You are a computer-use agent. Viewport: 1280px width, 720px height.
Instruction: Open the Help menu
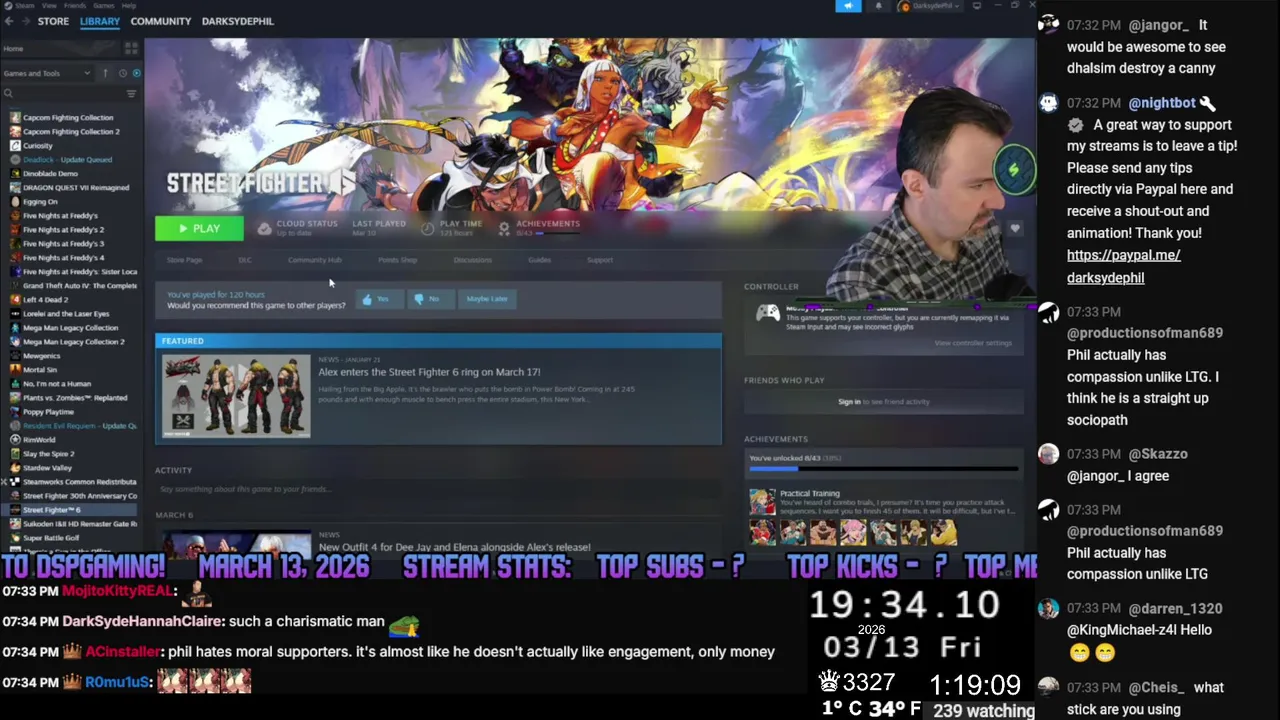click(128, 5)
